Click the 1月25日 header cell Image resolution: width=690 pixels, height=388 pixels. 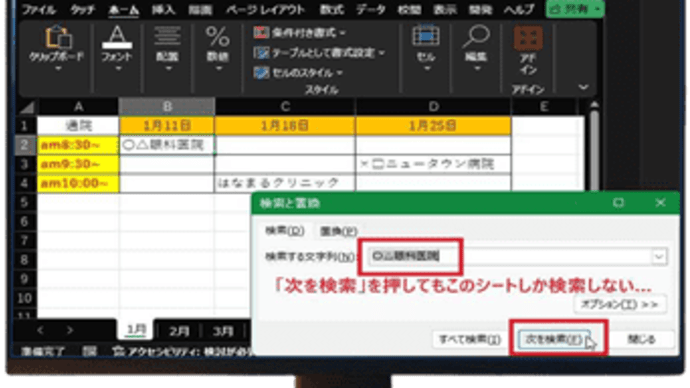click(x=433, y=126)
